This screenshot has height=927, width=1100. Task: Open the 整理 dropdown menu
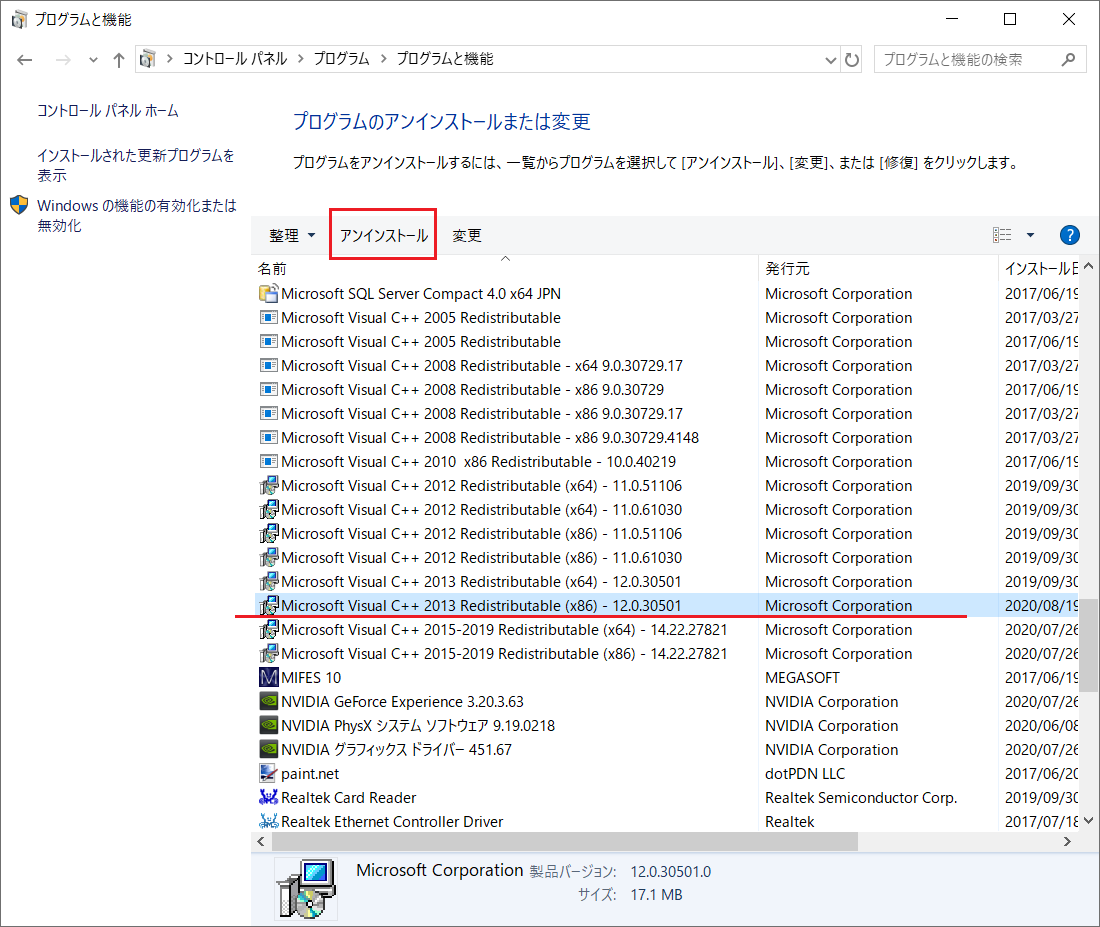coord(292,236)
